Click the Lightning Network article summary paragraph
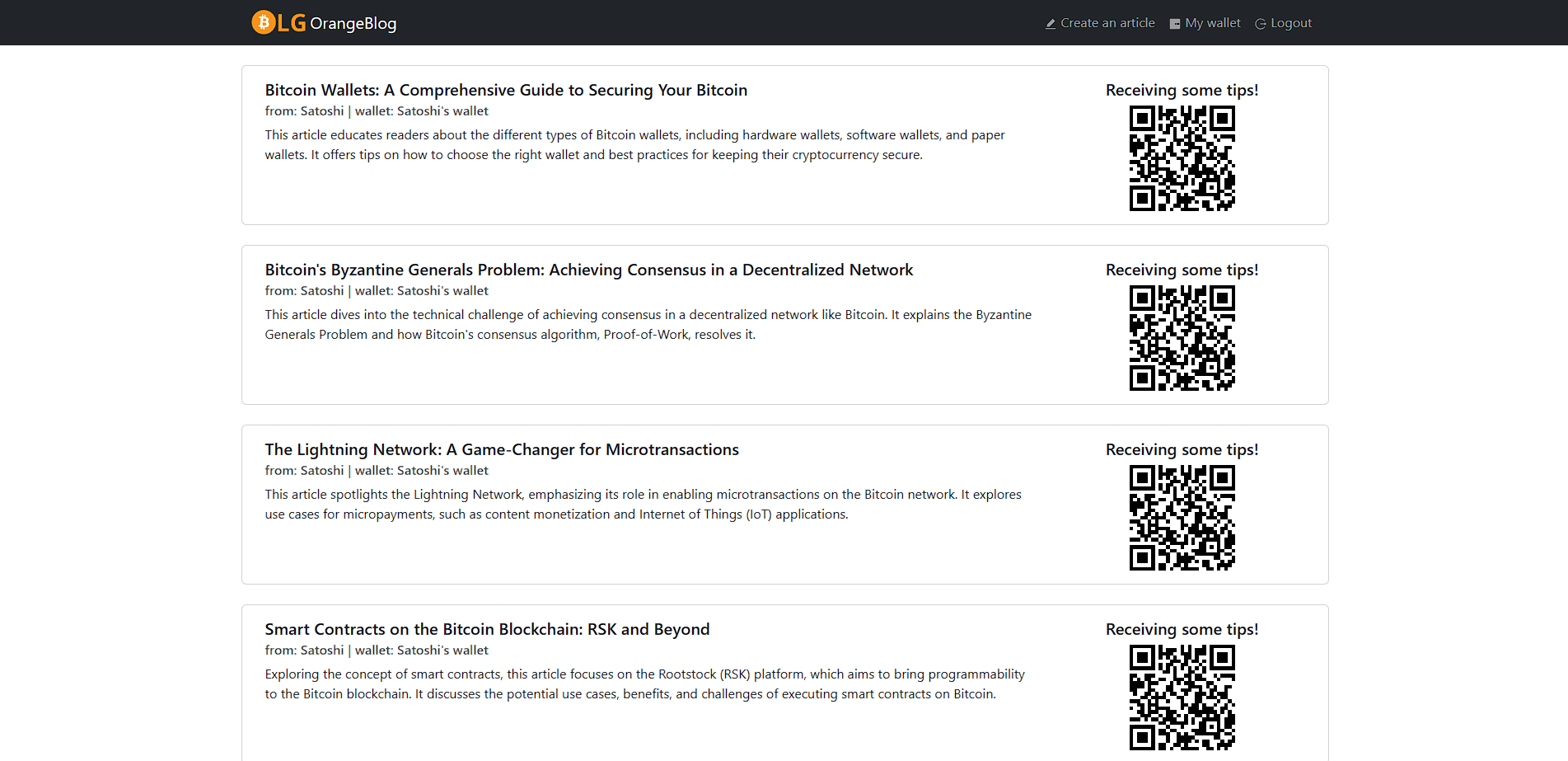Screen dimensions: 1568x761 coord(643,505)
